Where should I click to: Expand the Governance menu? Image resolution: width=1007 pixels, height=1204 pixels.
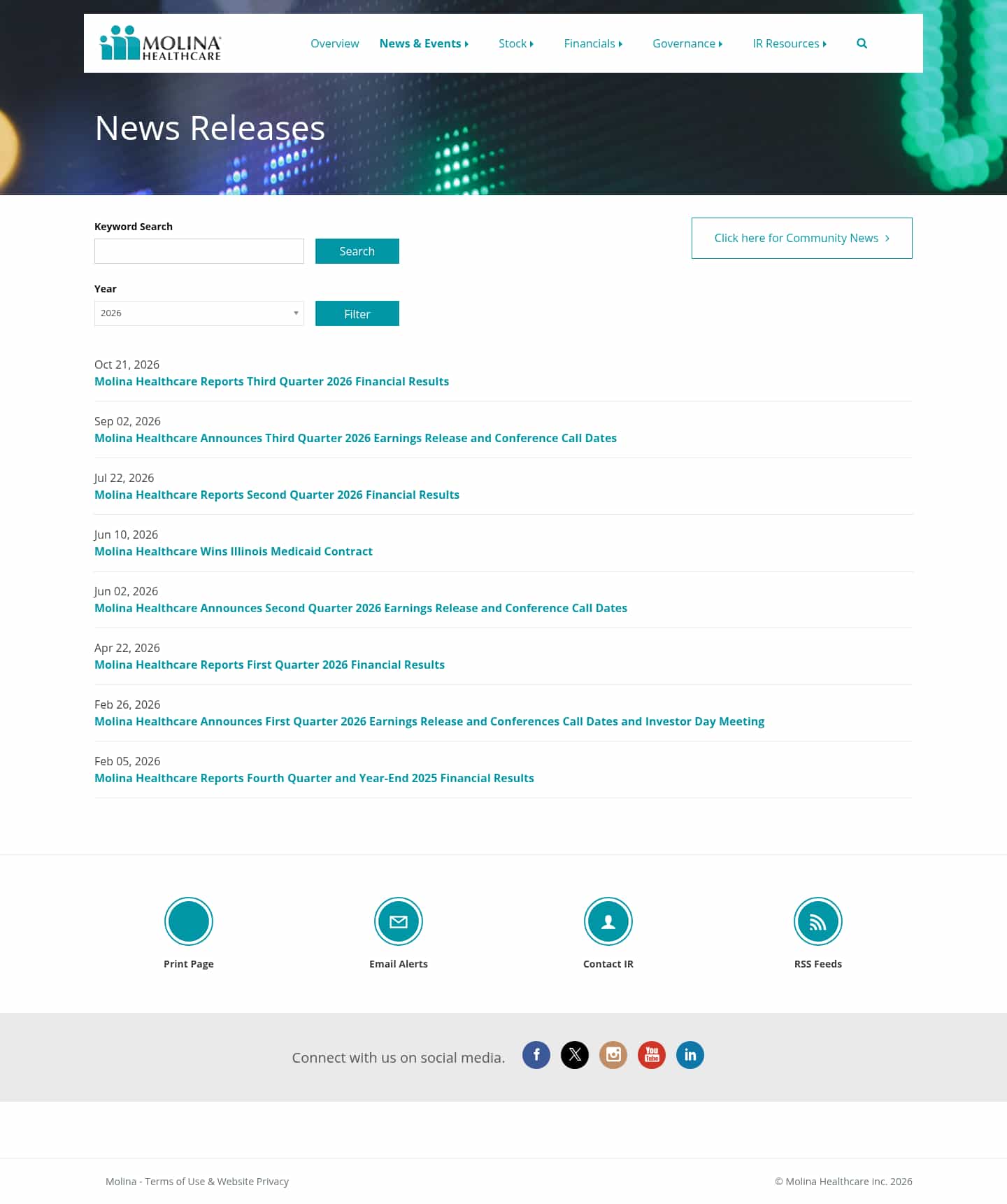687,43
